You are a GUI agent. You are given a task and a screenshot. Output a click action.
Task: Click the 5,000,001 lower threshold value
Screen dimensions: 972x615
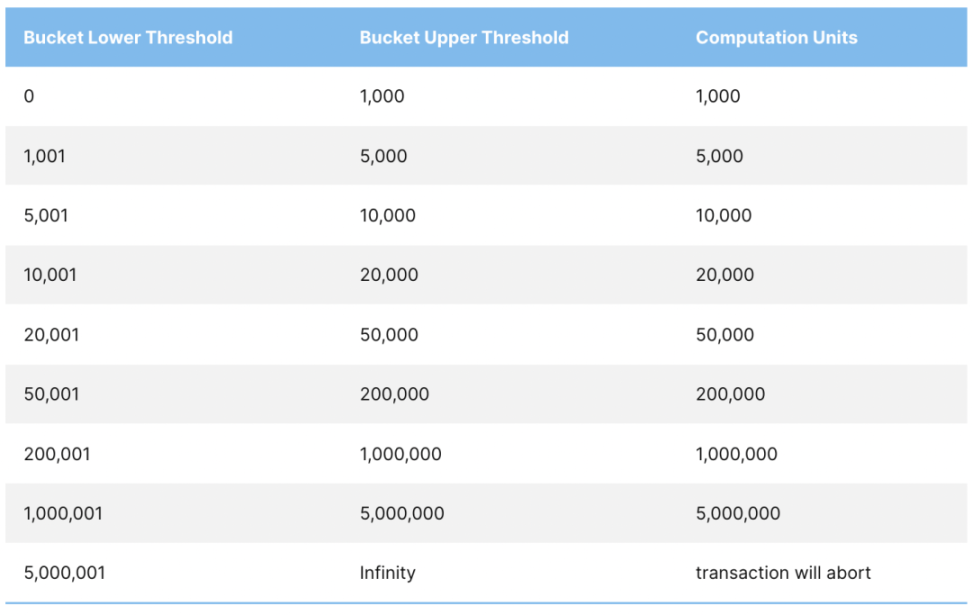[65, 573]
